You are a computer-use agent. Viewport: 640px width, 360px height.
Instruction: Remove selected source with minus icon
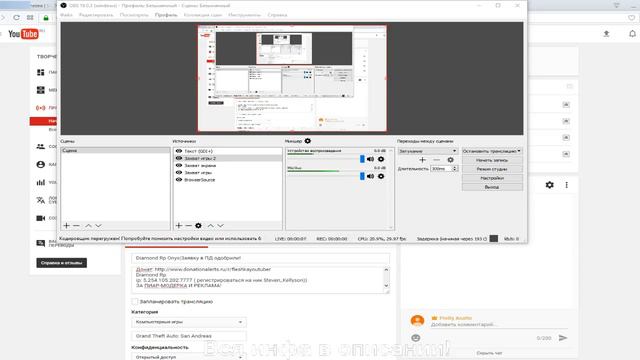[x=189, y=225]
